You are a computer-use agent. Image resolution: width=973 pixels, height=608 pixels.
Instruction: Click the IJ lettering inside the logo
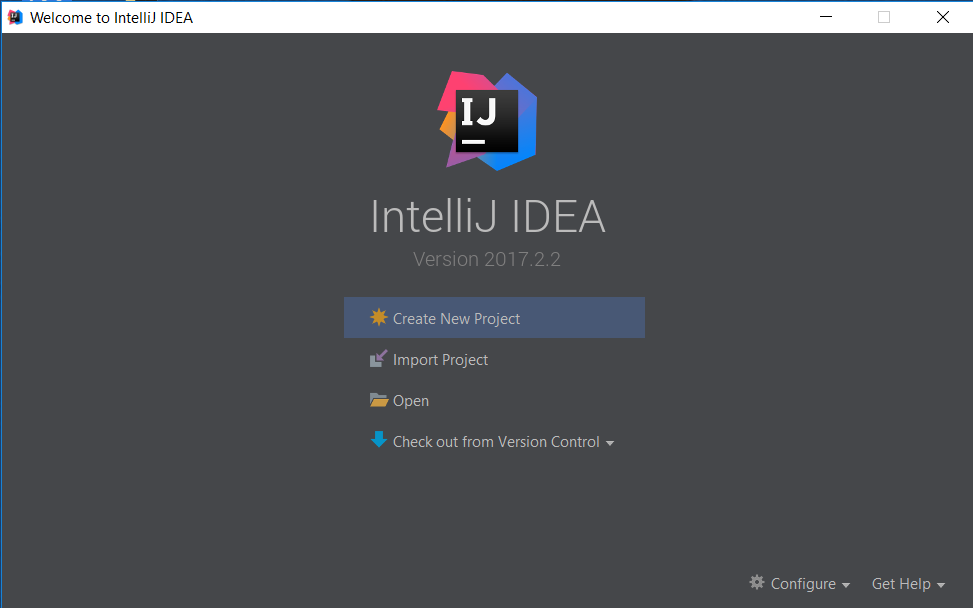[x=487, y=119]
